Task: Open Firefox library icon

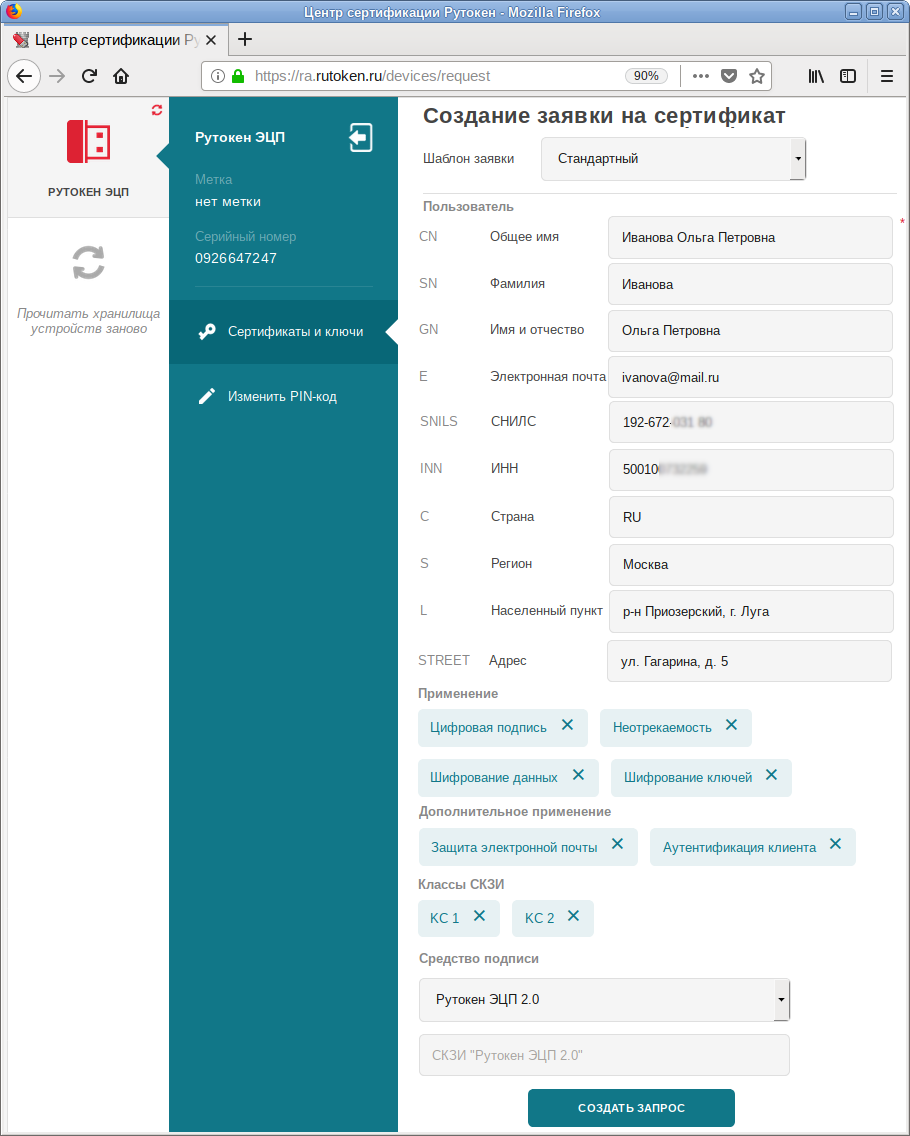Action: point(817,76)
